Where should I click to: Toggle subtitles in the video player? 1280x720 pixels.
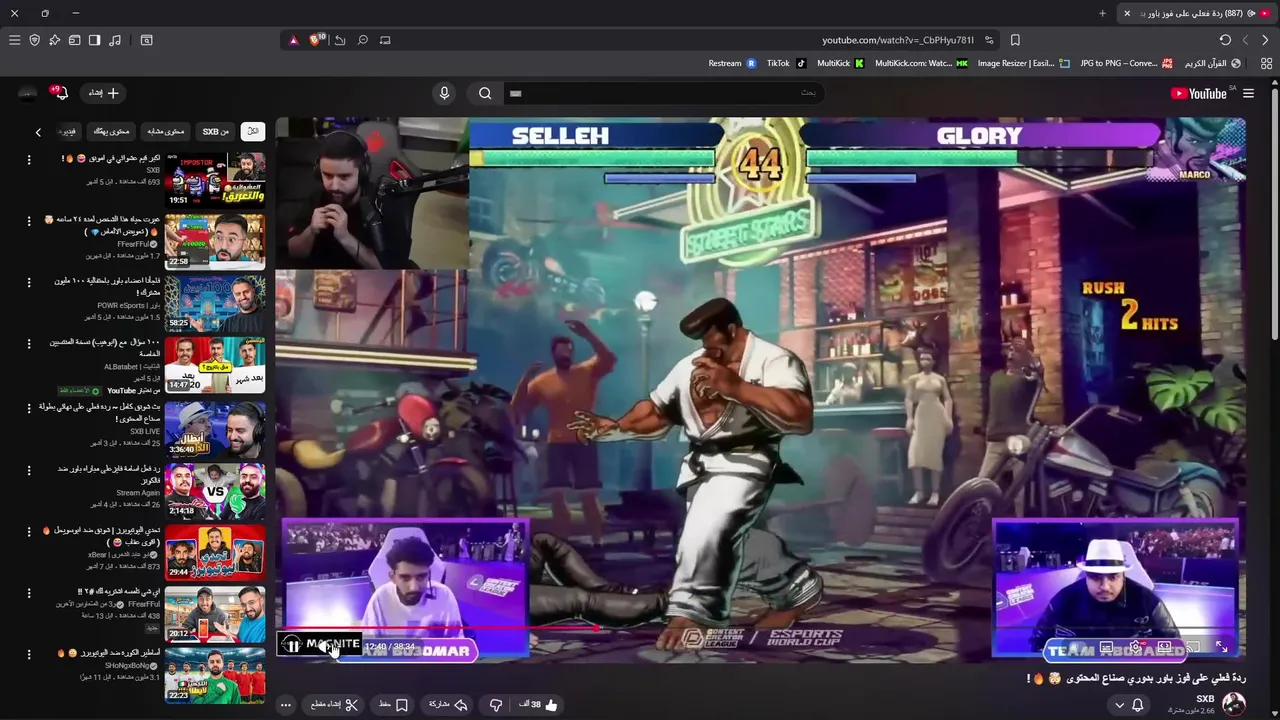(x=1106, y=647)
